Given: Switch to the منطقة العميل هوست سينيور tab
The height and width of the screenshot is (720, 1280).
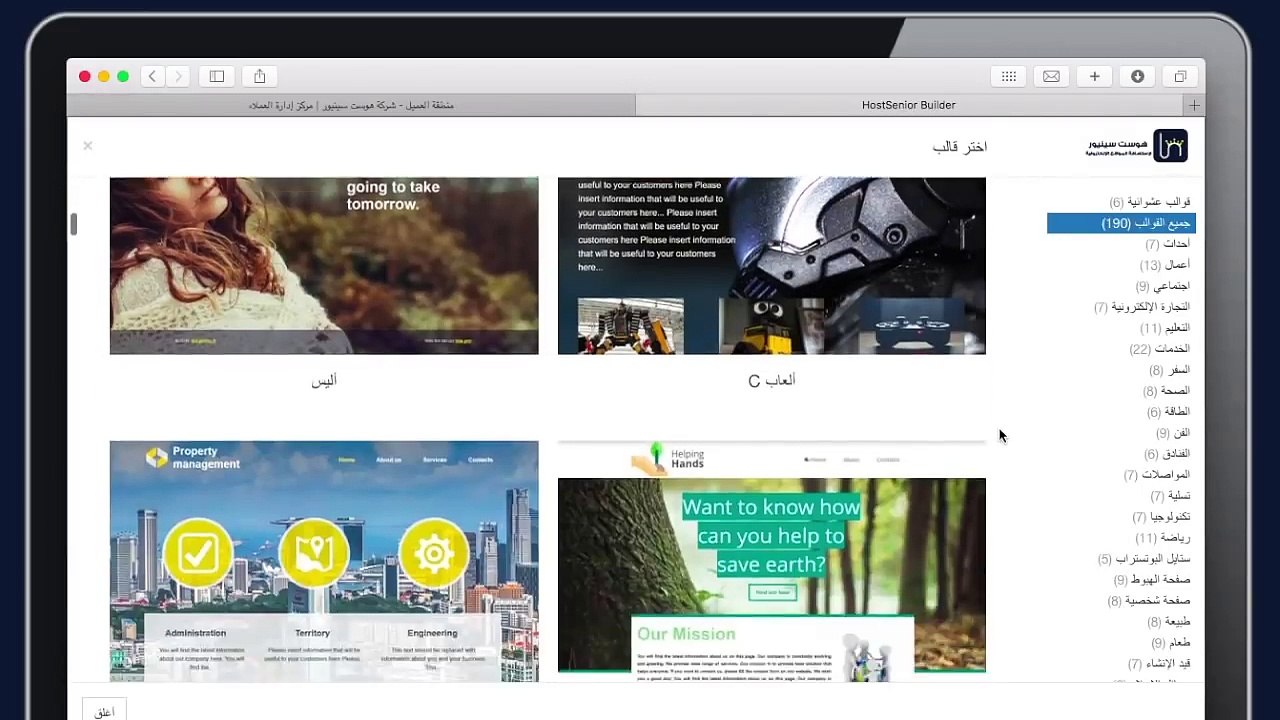Looking at the screenshot, I should point(351,105).
